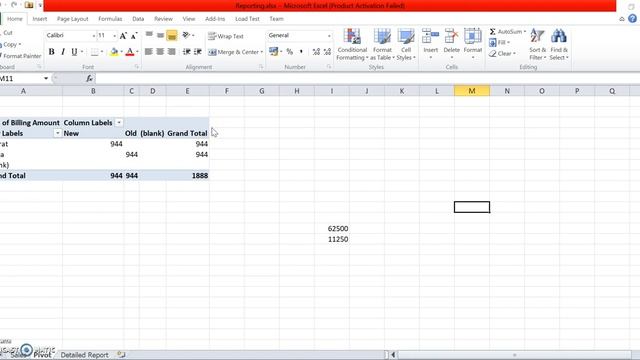
Task: Align text right
Action: (172, 52)
